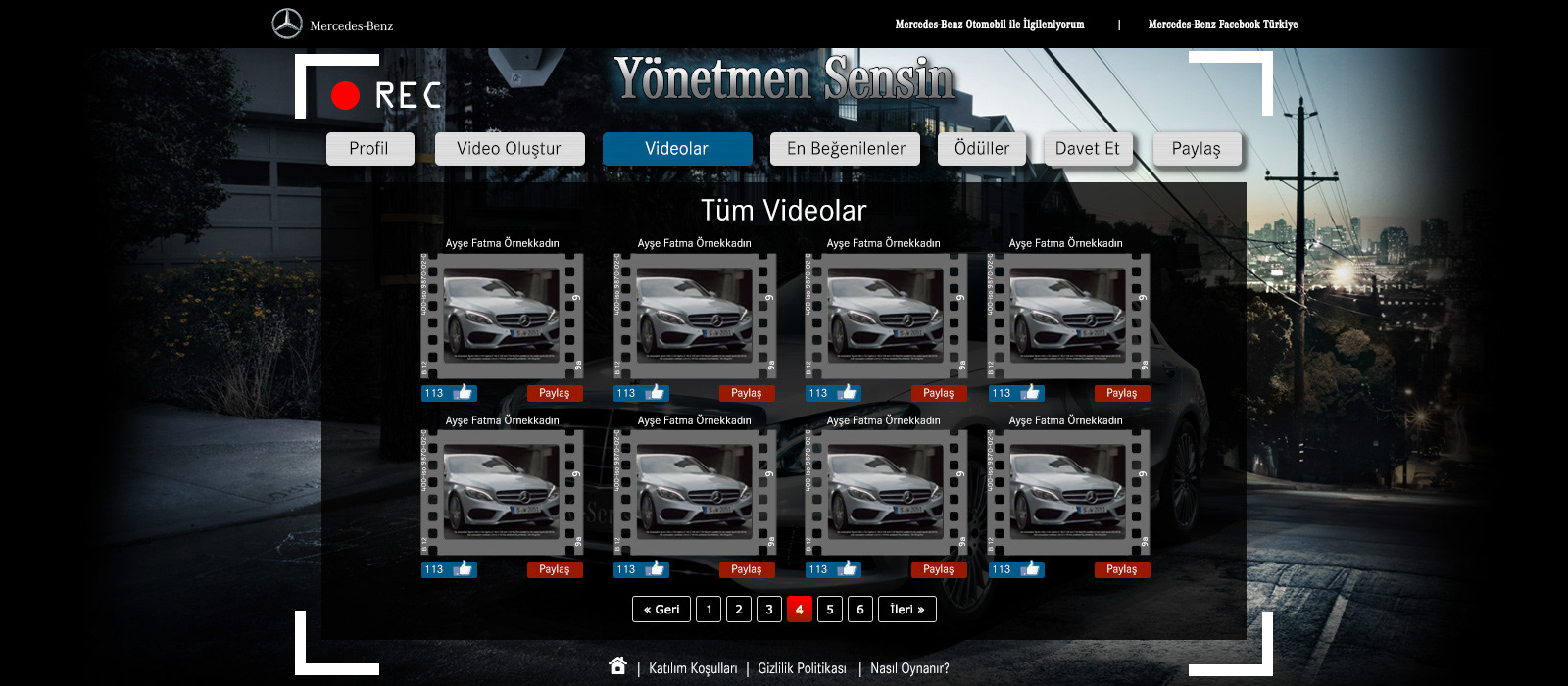Like the first video in the top row
1568x686 pixels.
[x=450, y=393]
